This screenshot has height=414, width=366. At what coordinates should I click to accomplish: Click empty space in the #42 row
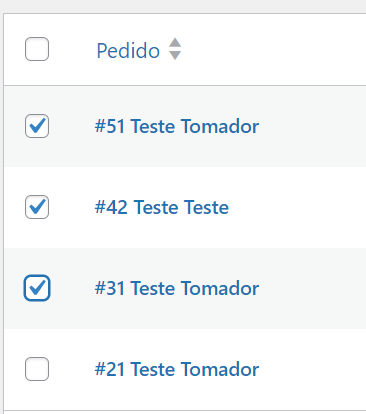(x=300, y=207)
